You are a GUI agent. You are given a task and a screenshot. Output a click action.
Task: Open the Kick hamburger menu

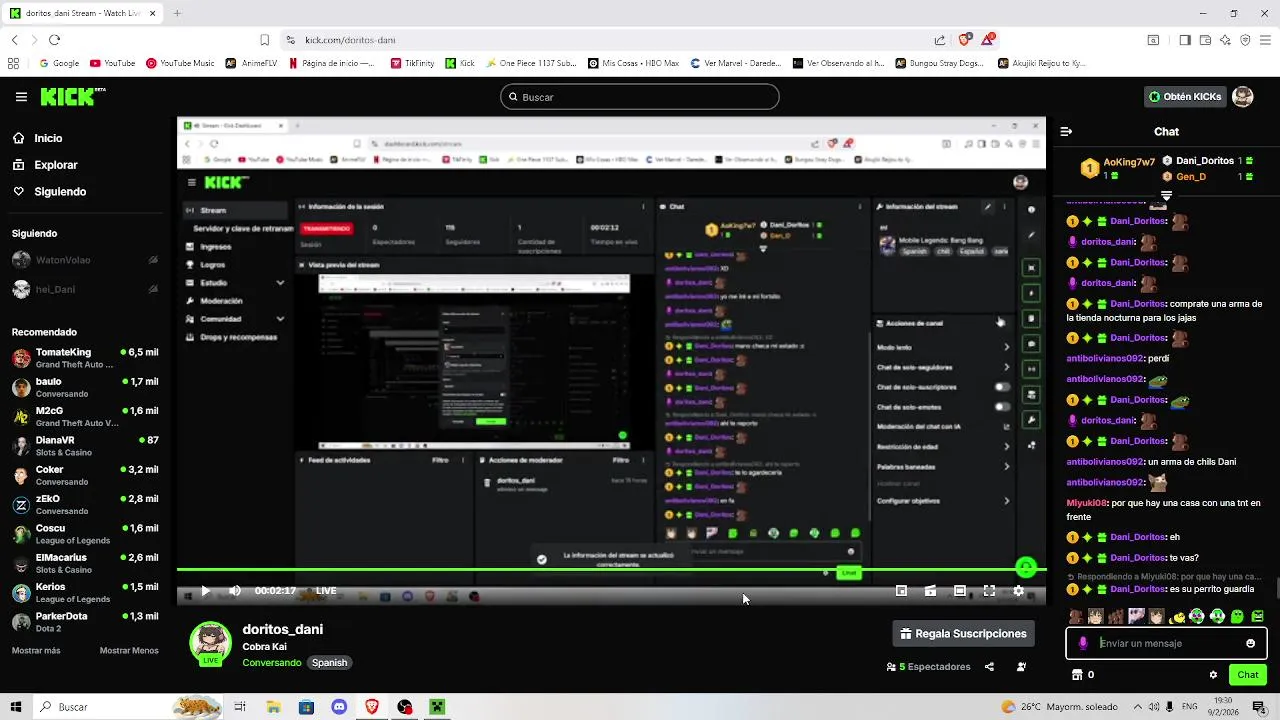pos(21,97)
